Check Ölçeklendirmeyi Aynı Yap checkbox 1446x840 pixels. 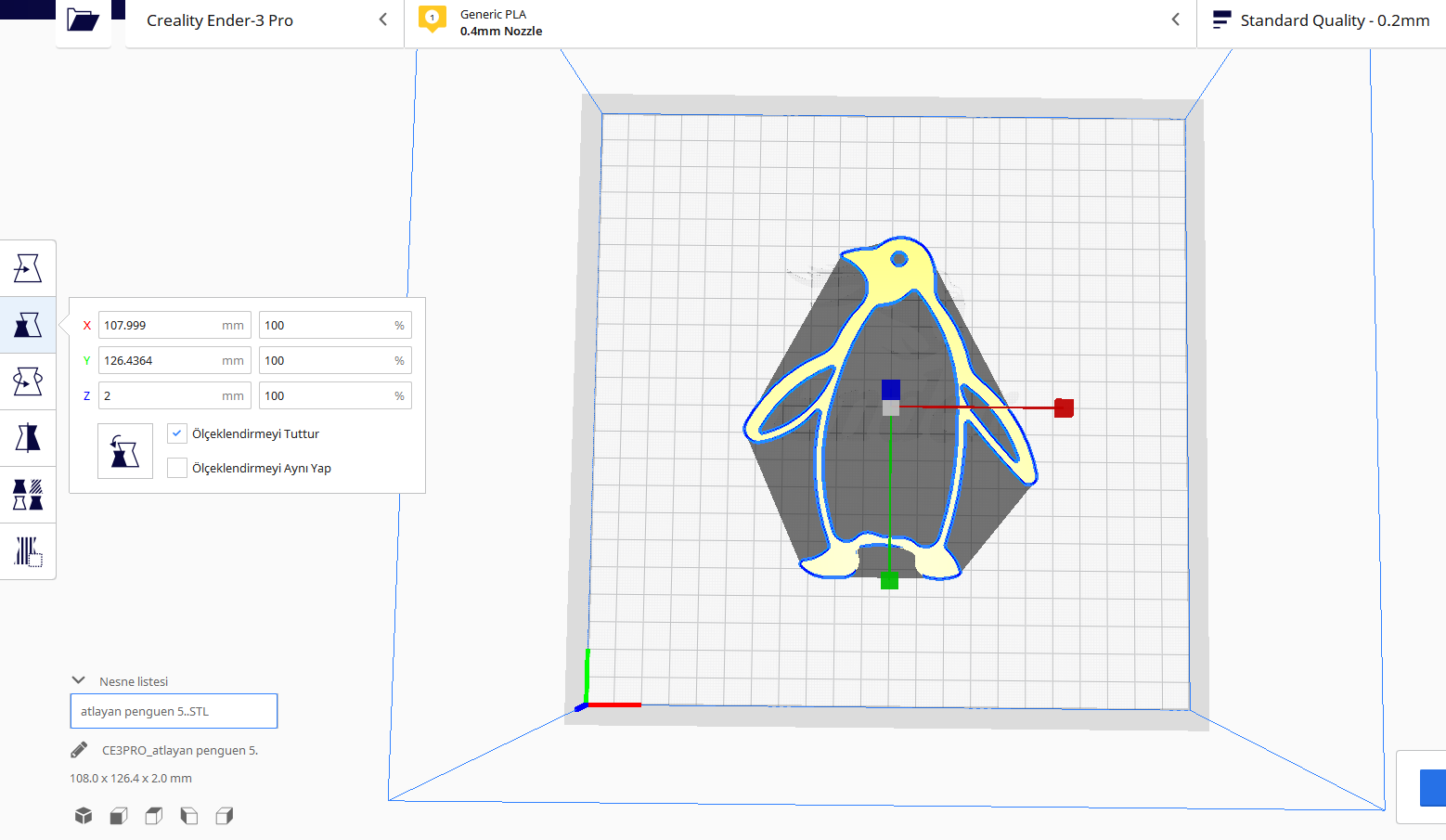pos(177,468)
